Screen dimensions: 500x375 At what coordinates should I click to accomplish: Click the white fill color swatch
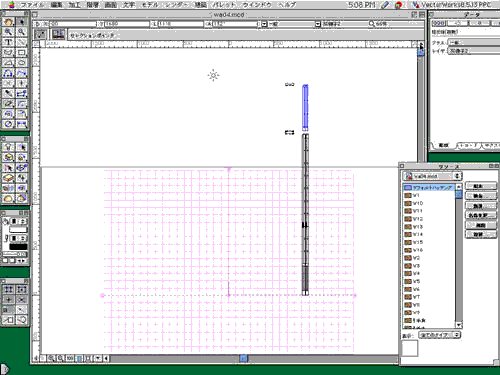coord(18,230)
